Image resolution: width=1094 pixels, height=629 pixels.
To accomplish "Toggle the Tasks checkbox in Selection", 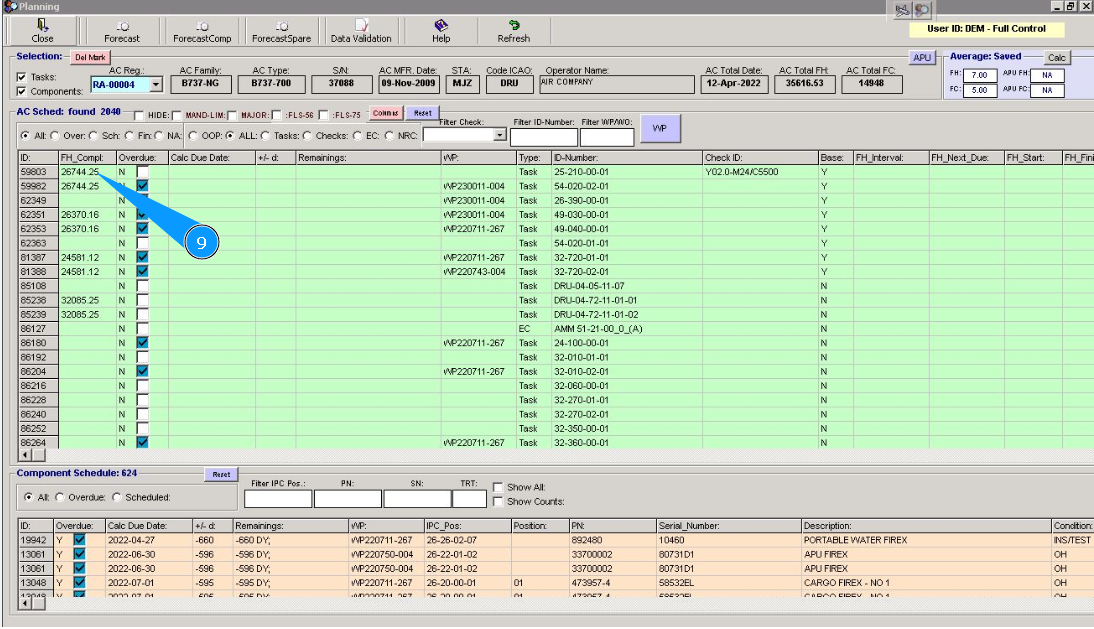I will pyautogui.click(x=22, y=77).
